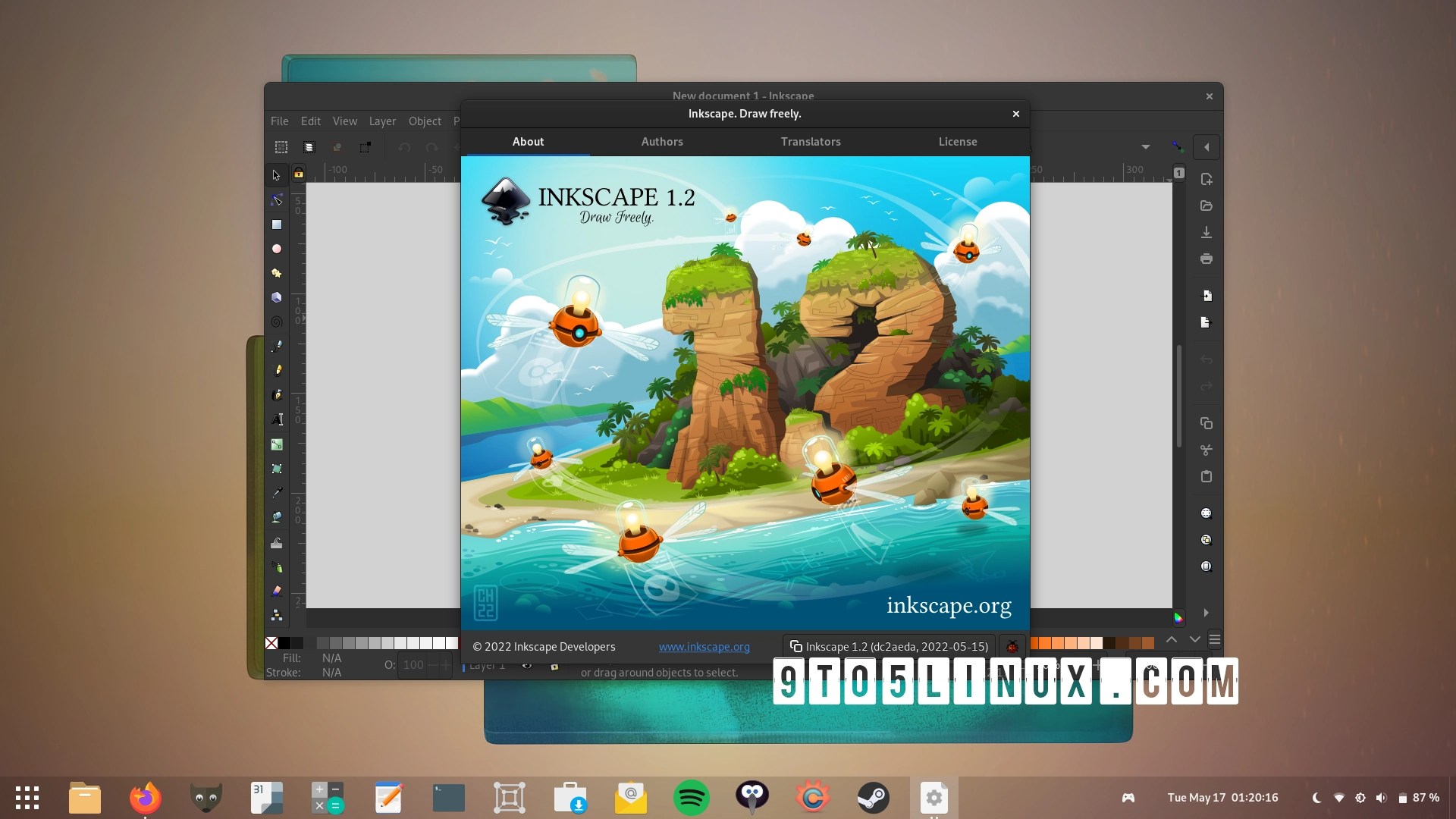Select the Spiral tool
This screenshot has height=819, width=1456.
[x=277, y=322]
